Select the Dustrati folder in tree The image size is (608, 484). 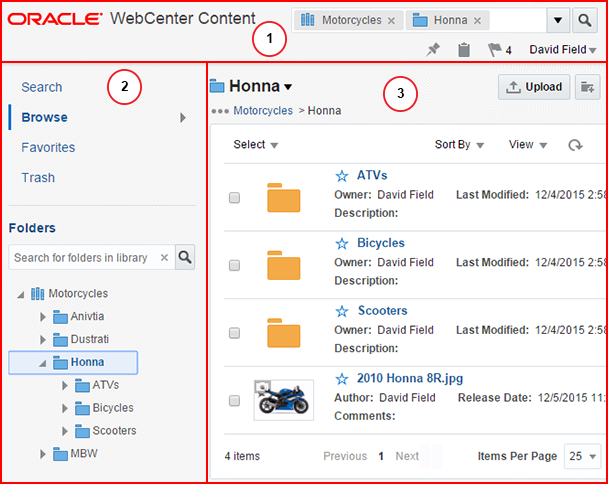(x=81, y=339)
